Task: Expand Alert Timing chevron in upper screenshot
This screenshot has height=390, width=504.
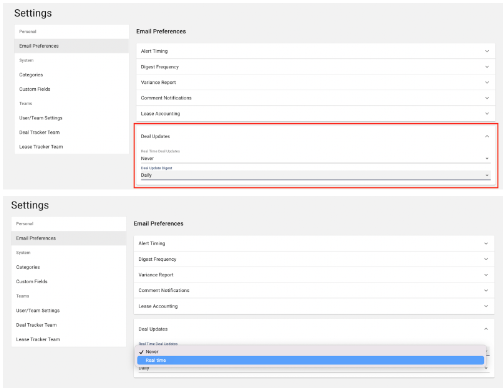Action: (487, 51)
